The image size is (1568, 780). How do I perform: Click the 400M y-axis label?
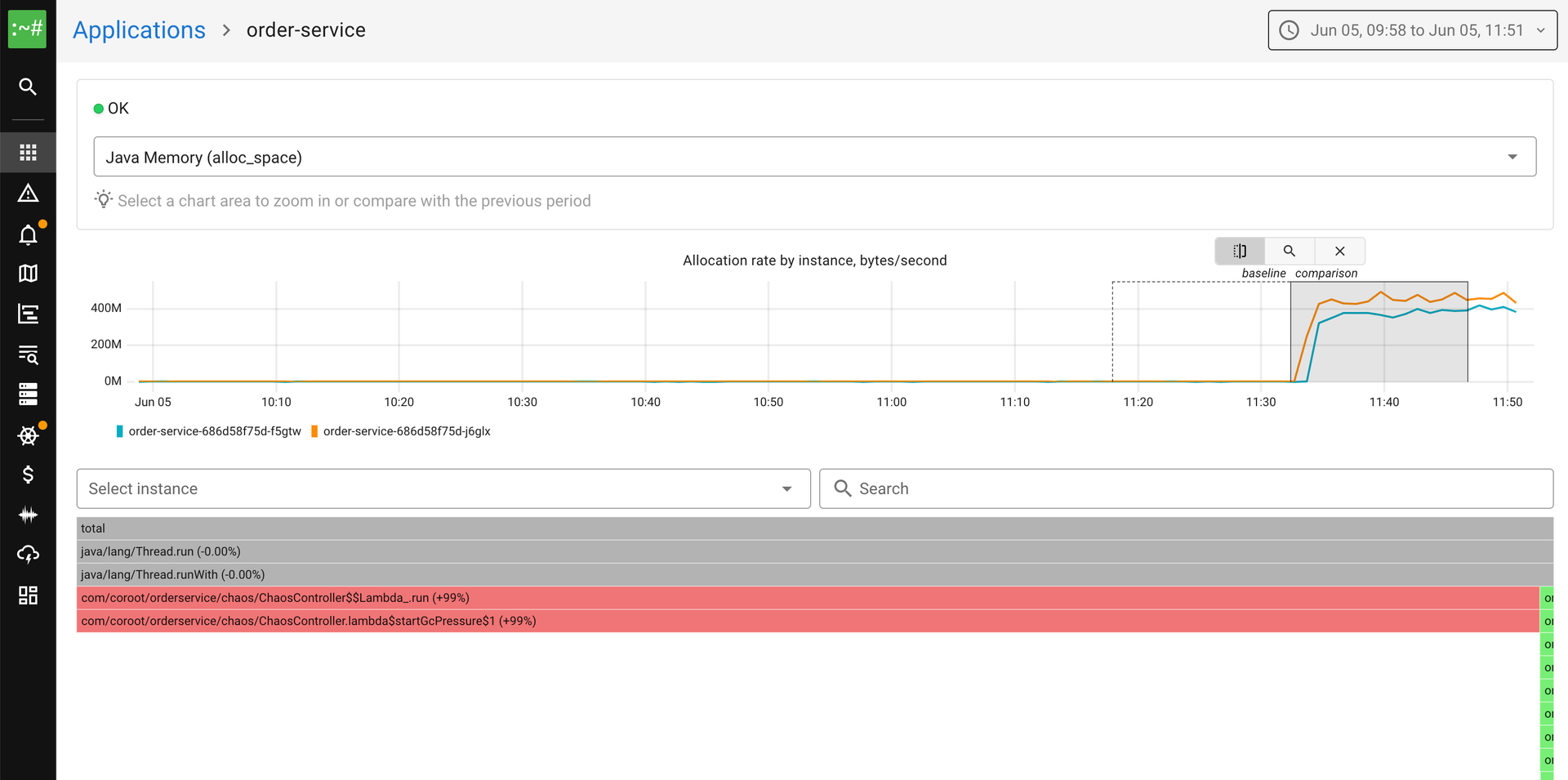click(106, 308)
